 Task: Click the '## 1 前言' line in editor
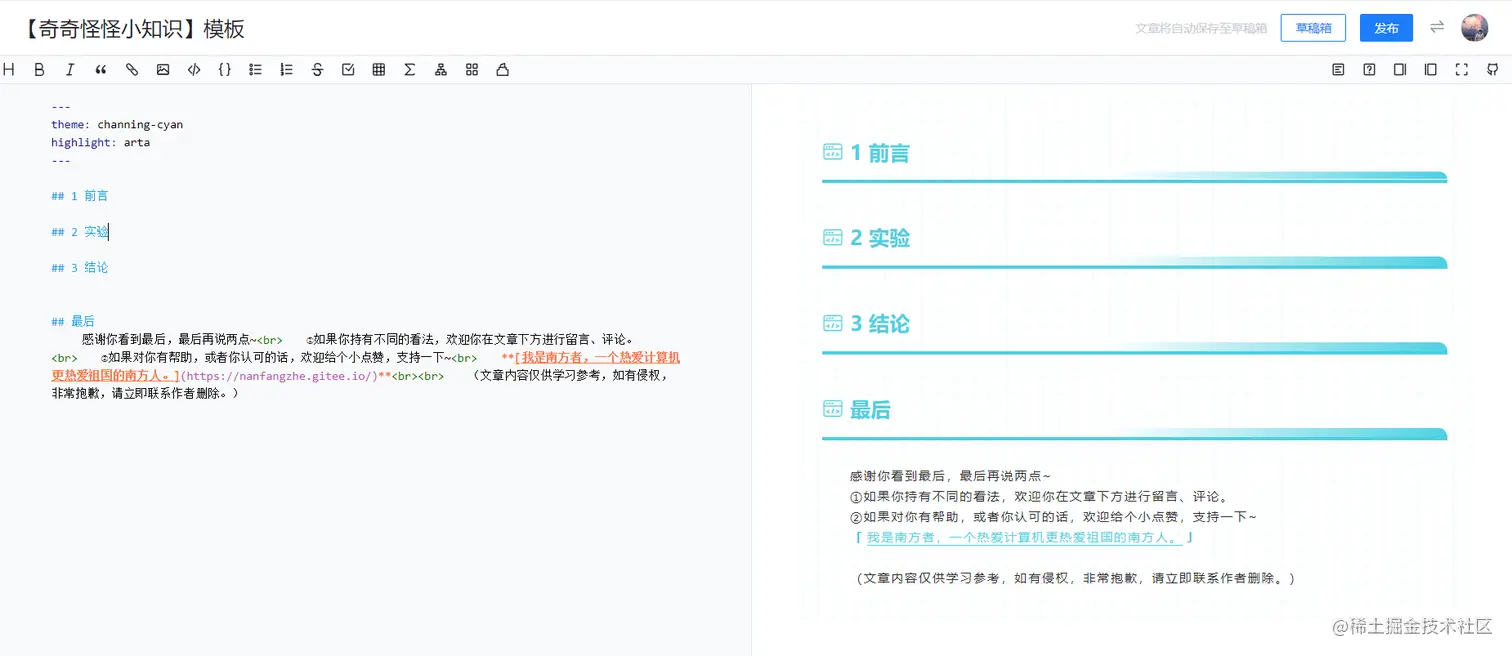80,196
